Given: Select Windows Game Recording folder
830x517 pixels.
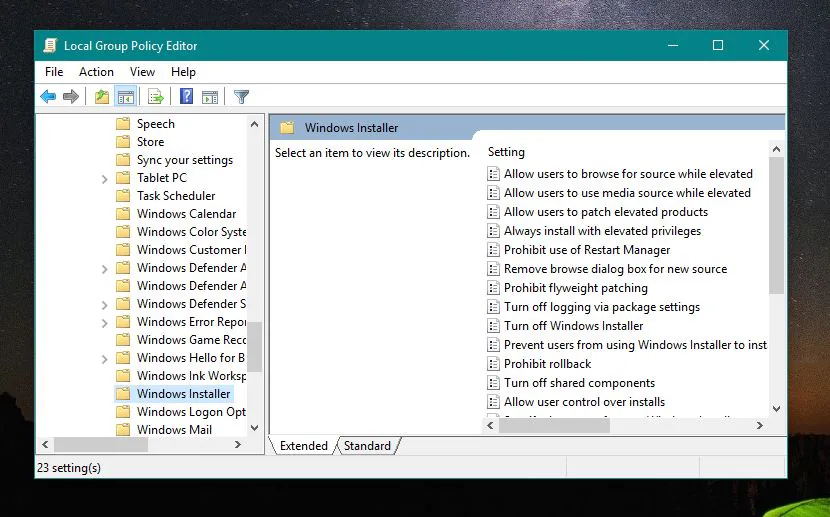Looking at the screenshot, I should coord(191,340).
